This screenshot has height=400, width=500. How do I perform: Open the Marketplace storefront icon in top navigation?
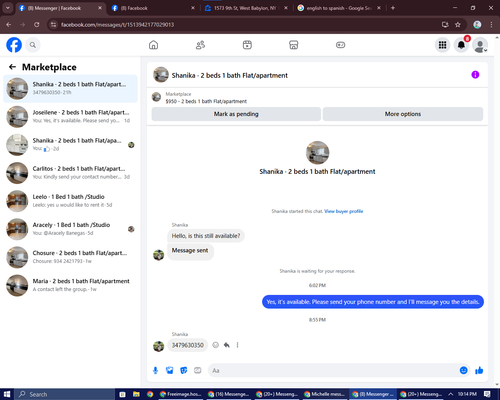294,45
